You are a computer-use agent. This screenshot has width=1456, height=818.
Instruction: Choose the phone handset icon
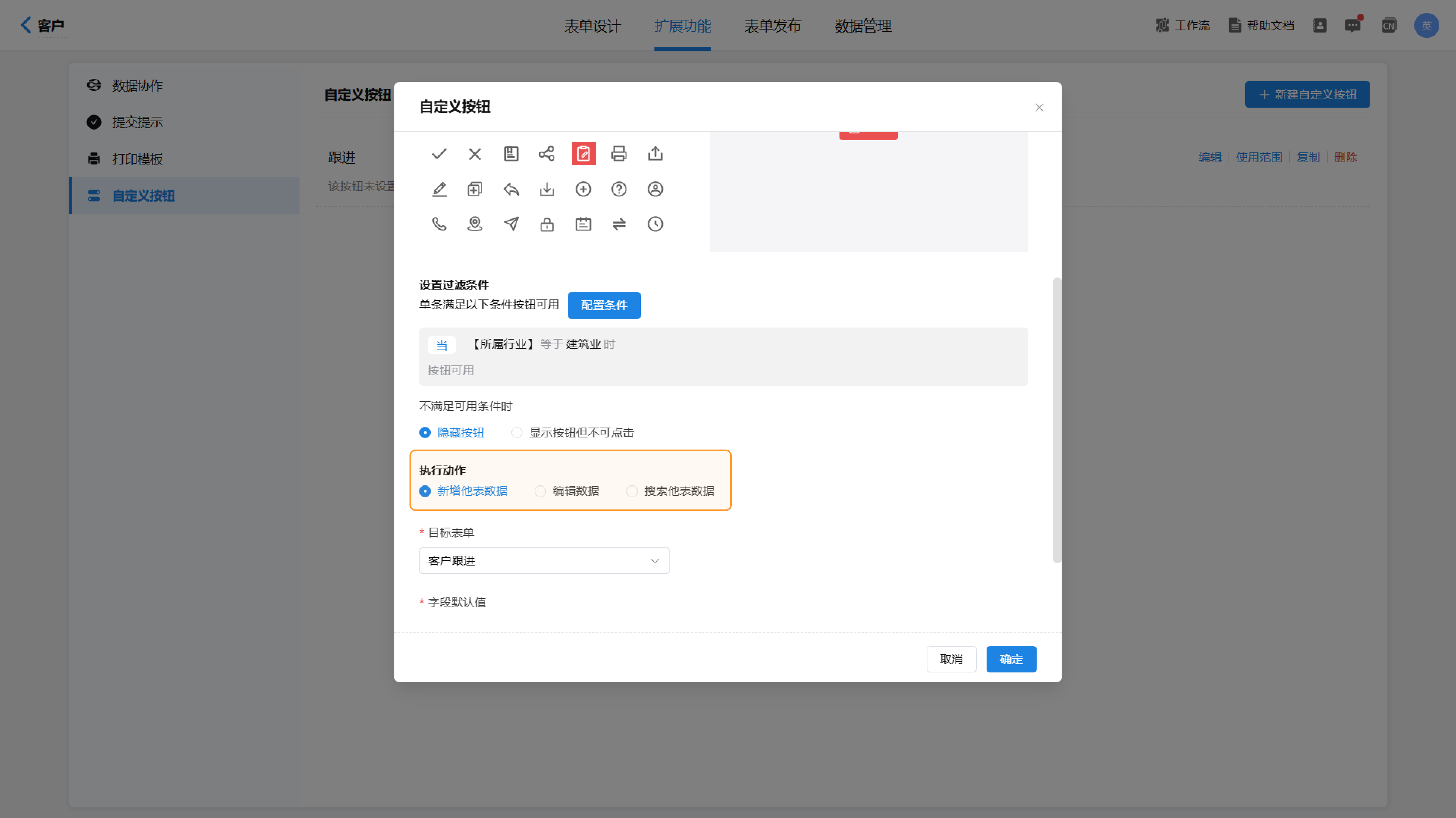point(439,224)
